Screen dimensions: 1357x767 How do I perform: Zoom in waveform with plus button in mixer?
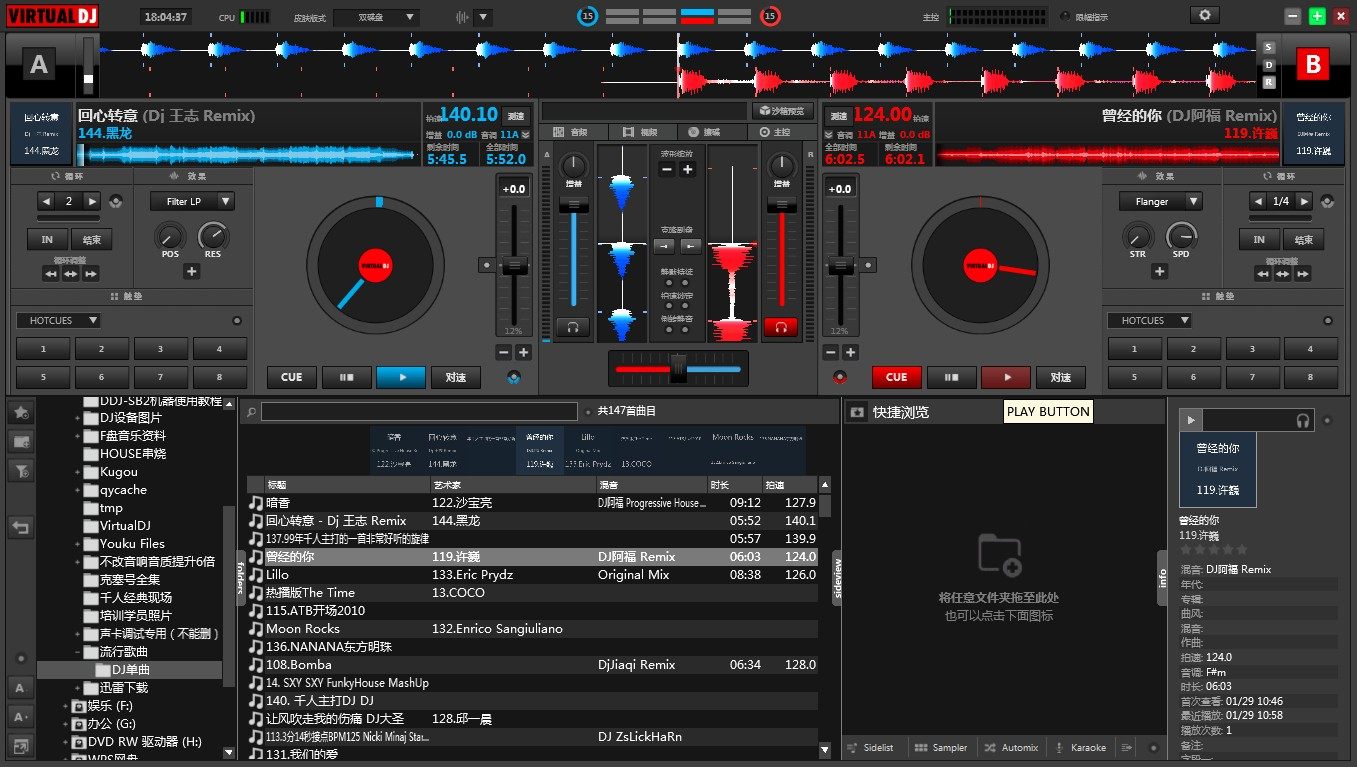[688, 169]
